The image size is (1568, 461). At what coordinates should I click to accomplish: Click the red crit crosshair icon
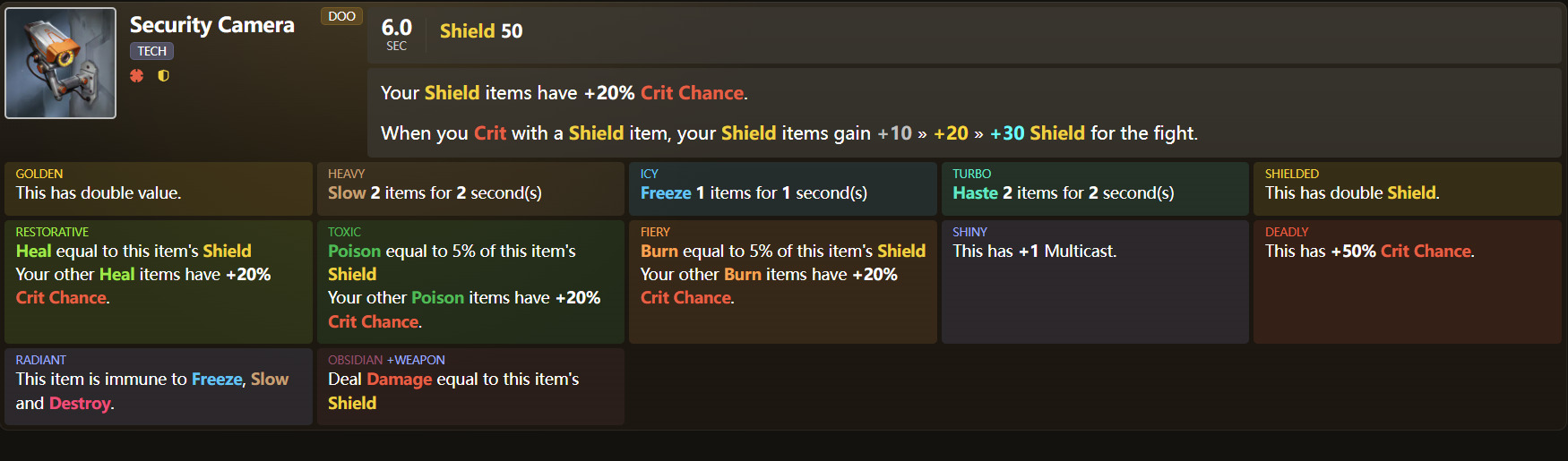tap(136, 76)
